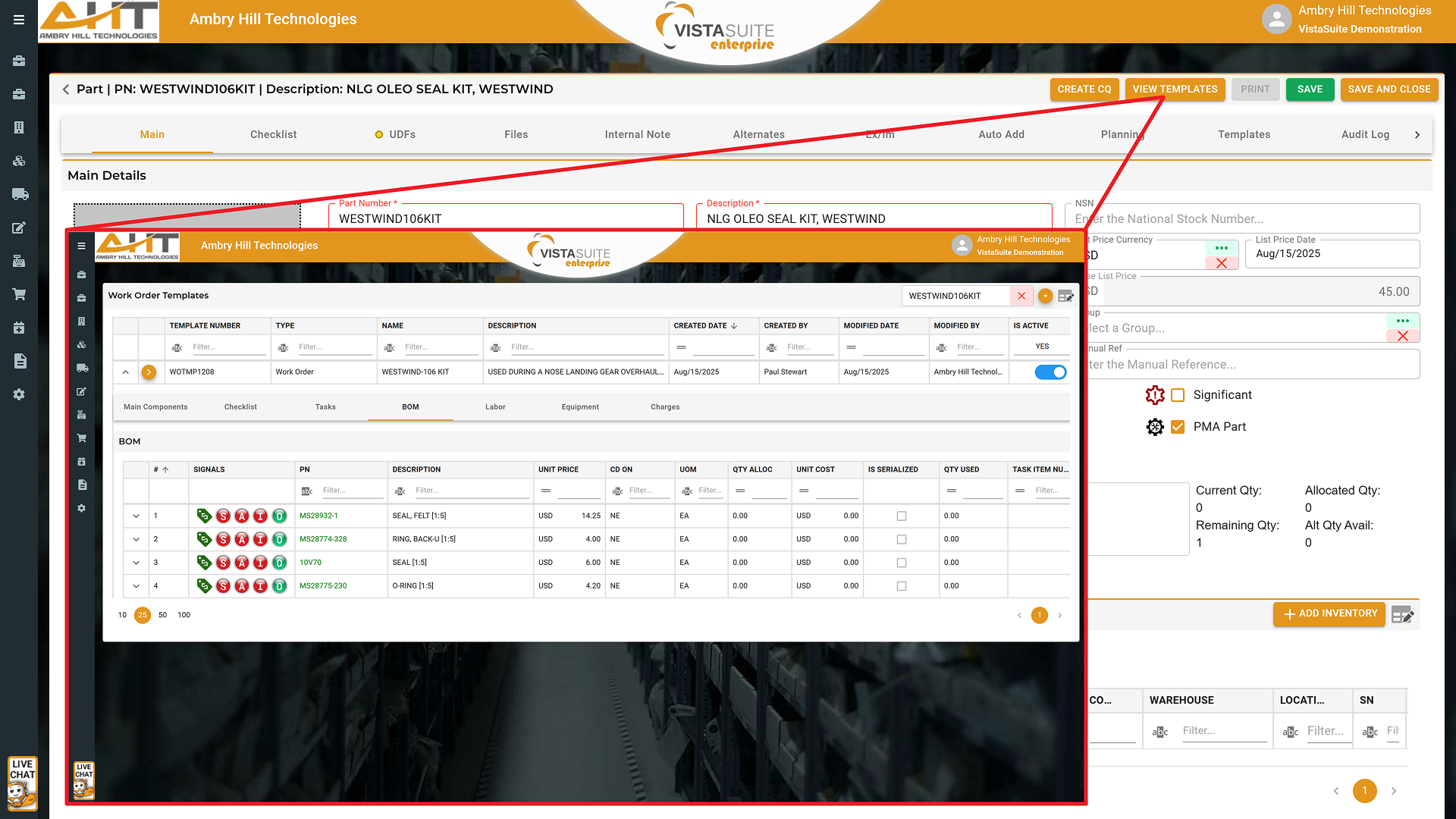
Task: Toggle Is Active switch for WOTMP1208
Action: click(x=1050, y=372)
